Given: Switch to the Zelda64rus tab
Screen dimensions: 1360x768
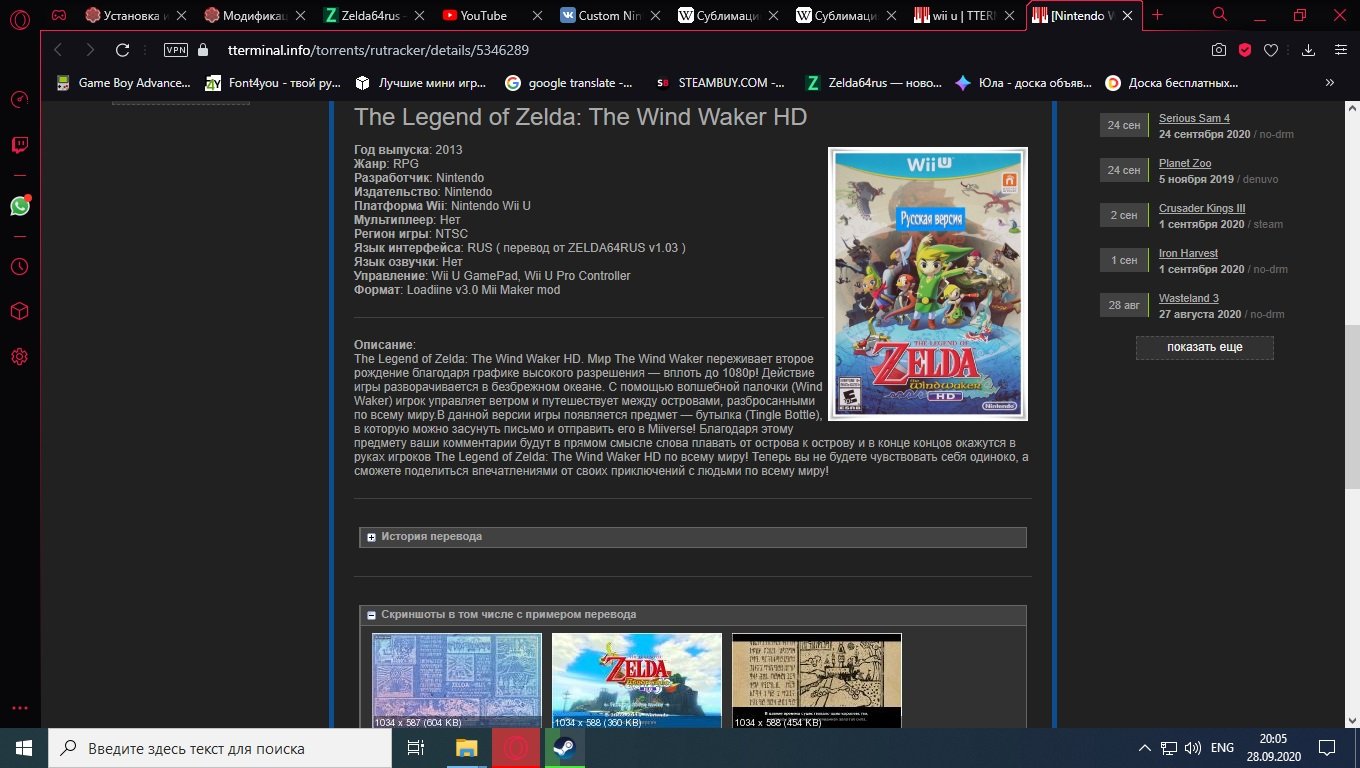Looking at the screenshot, I should click(x=372, y=15).
